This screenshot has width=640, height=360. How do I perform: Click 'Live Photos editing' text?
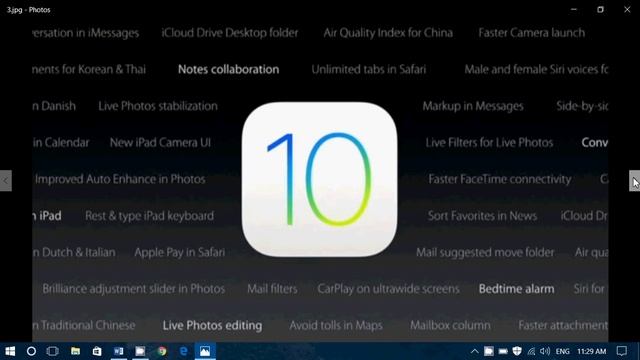[213, 325]
